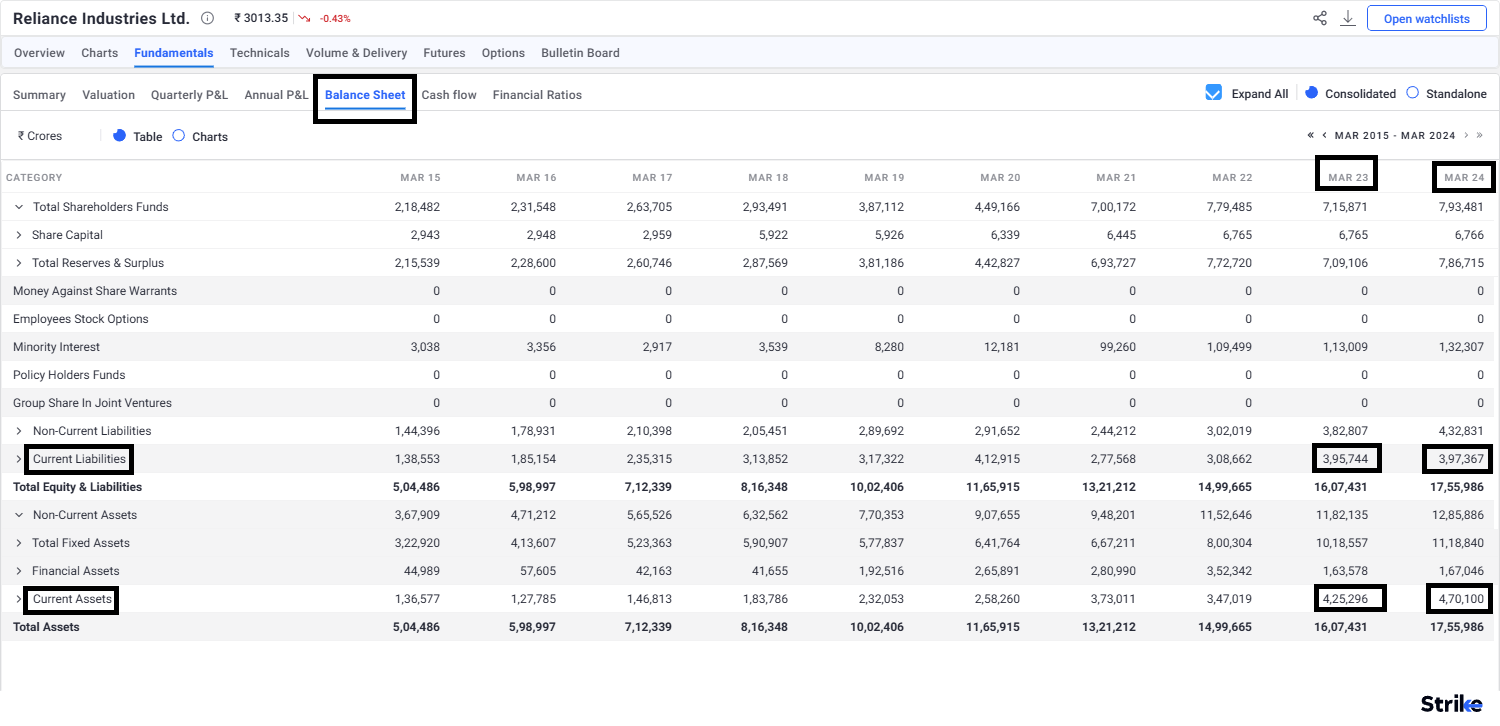Switch to Quarterly P&L sub-tab
This screenshot has width=1500, height=726.
[x=189, y=95]
